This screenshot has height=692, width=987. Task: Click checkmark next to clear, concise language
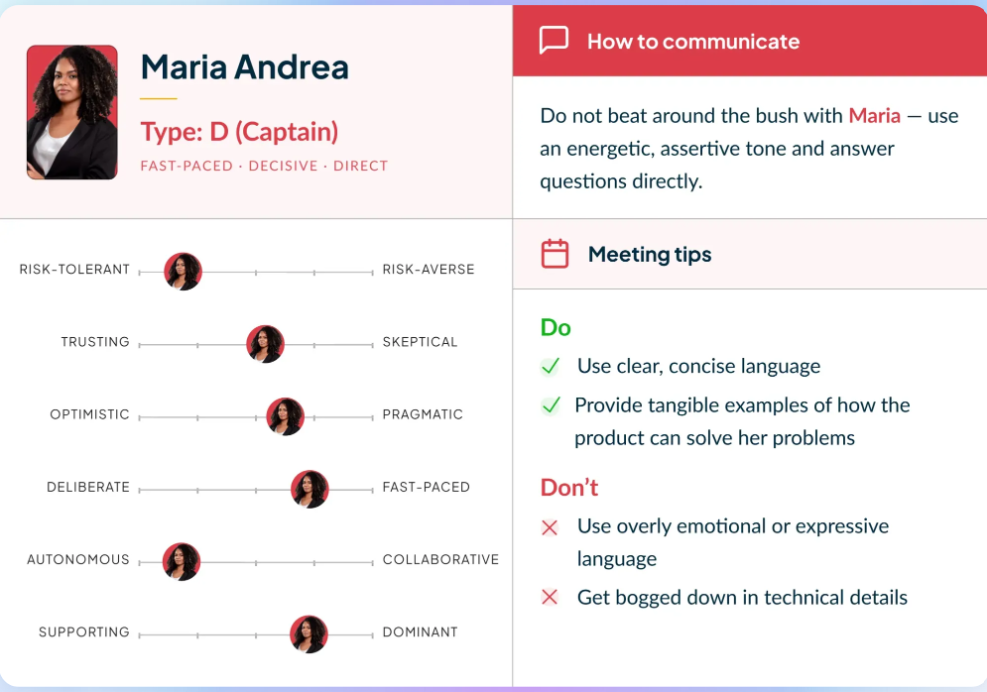(x=550, y=367)
